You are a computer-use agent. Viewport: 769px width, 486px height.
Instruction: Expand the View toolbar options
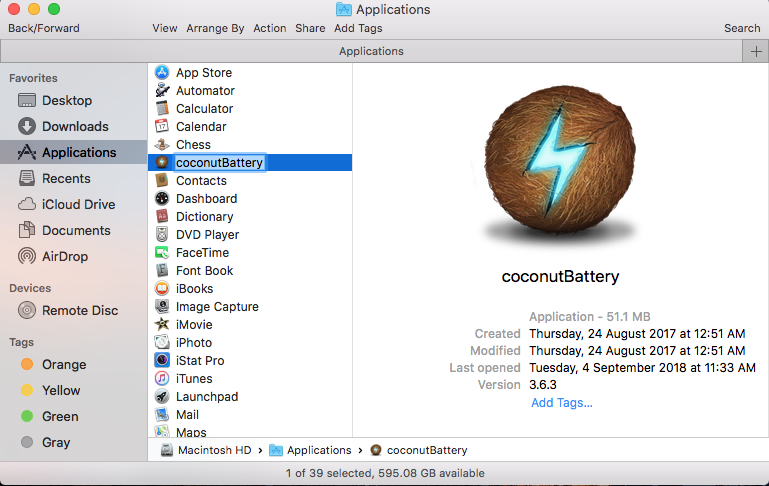click(165, 28)
